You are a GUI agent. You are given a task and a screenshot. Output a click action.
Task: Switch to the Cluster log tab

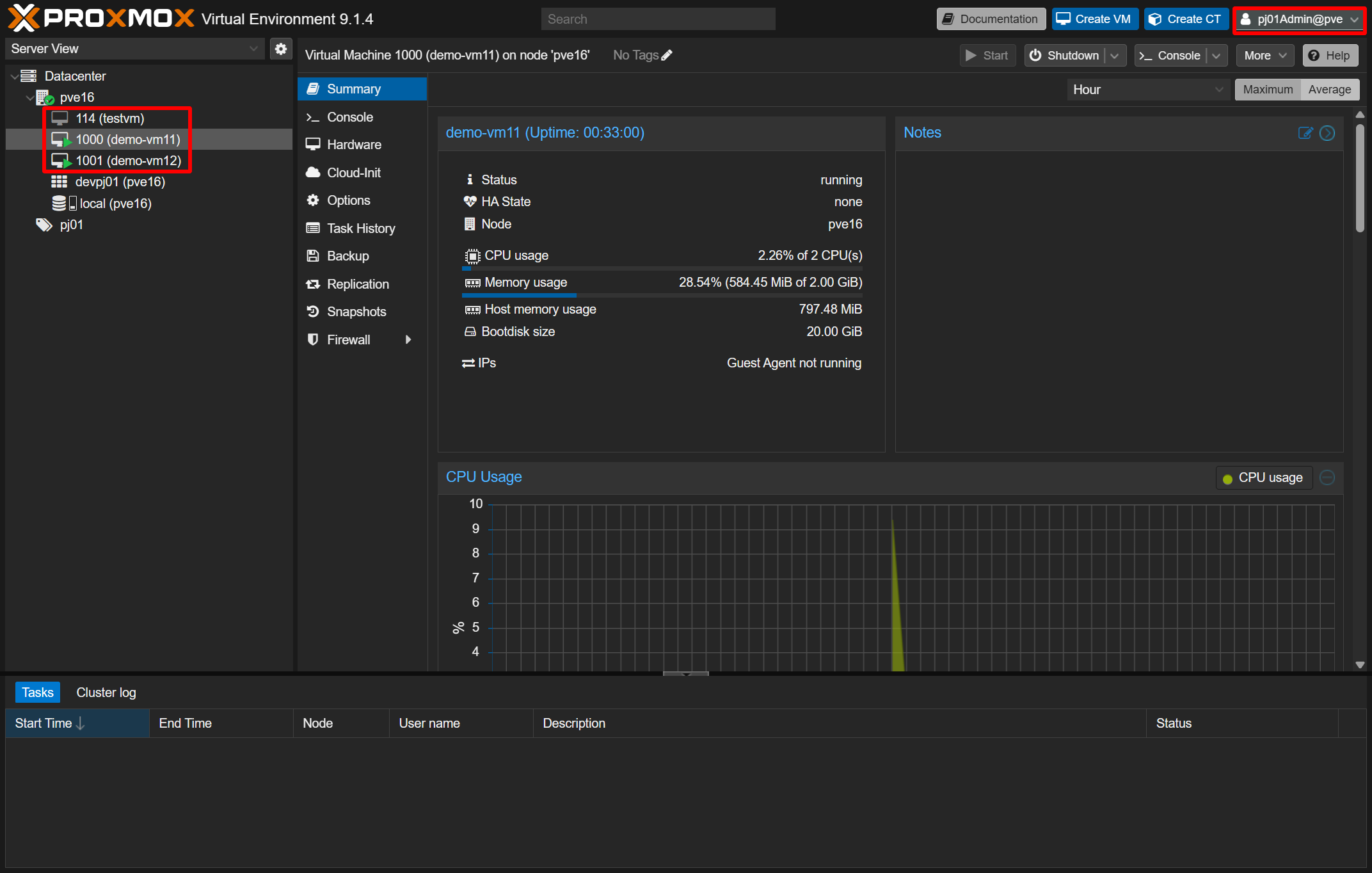tap(106, 692)
